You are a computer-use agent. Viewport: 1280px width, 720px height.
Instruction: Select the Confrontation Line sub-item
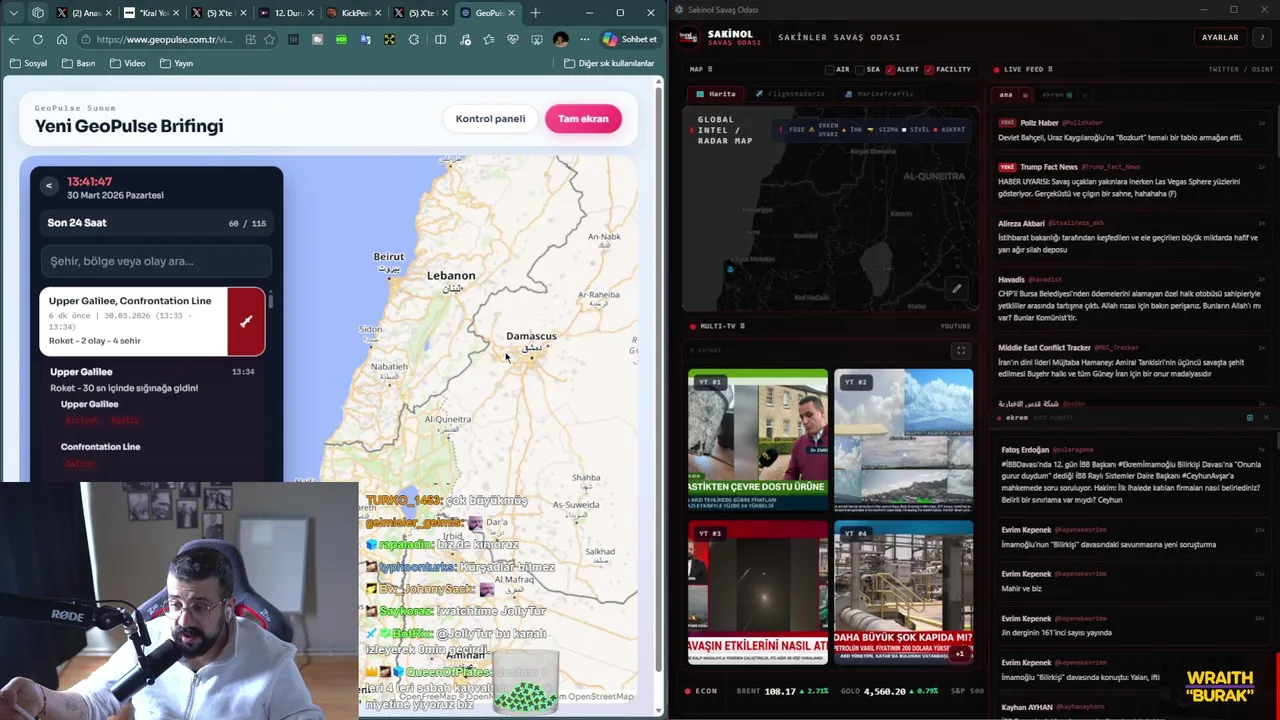click(100, 447)
